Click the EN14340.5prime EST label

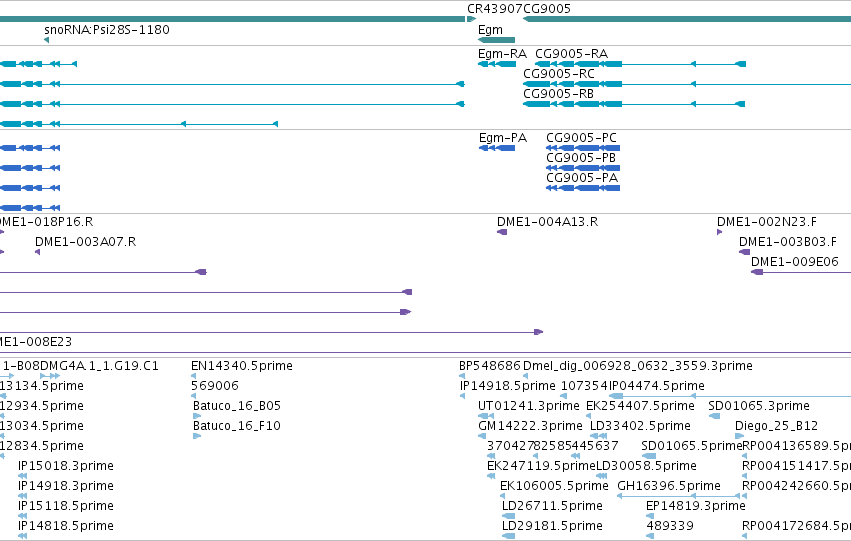coord(242,366)
